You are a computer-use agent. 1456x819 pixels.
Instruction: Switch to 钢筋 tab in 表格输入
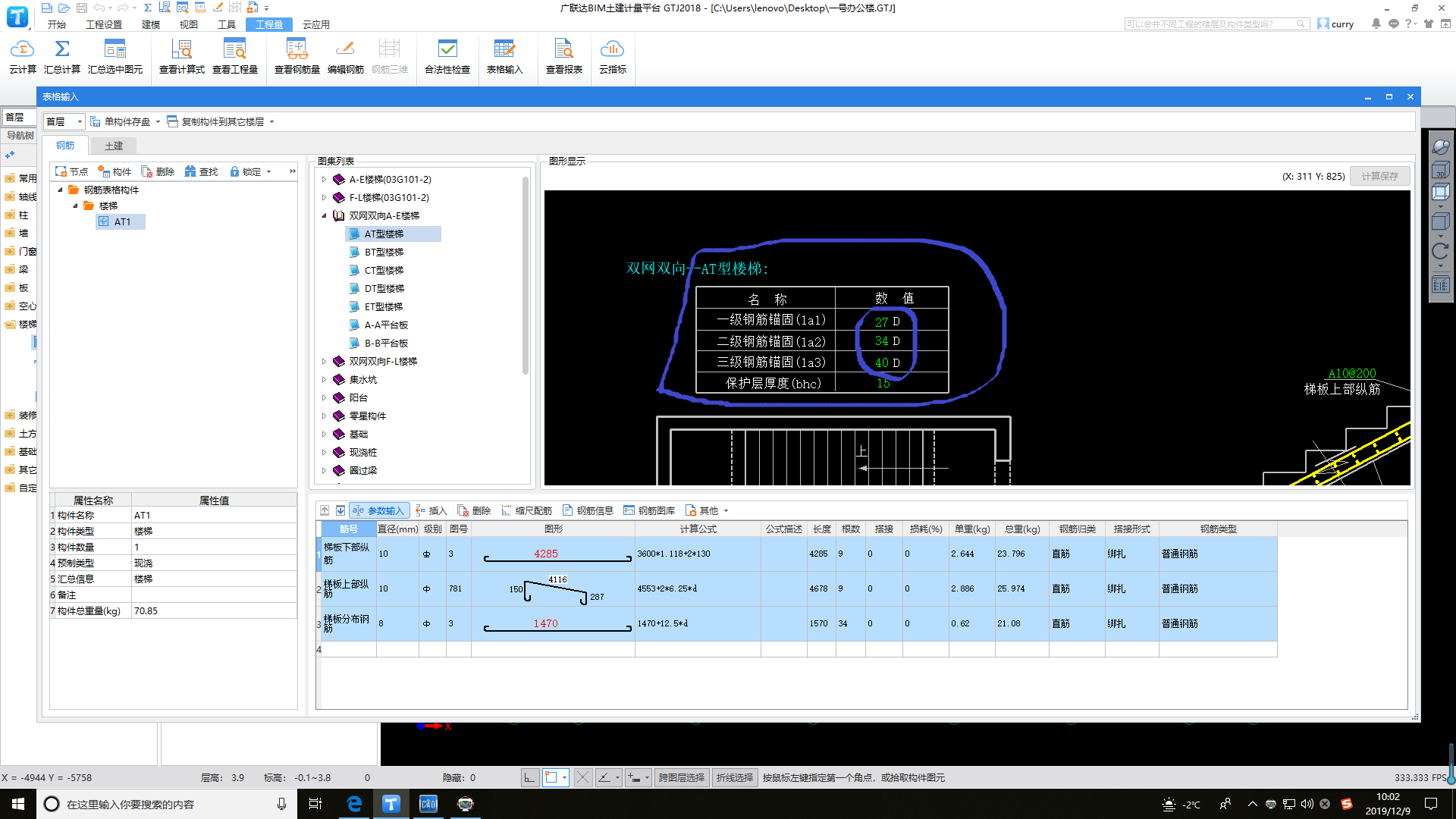coord(65,146)
